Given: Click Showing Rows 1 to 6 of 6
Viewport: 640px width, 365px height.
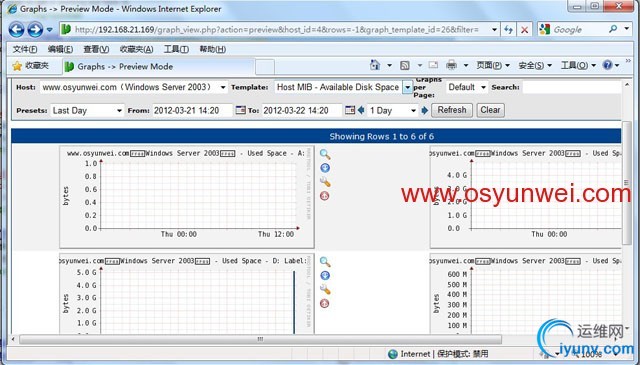Looking at the screenshot, I should pyautogui.click(x=382, y=136).
